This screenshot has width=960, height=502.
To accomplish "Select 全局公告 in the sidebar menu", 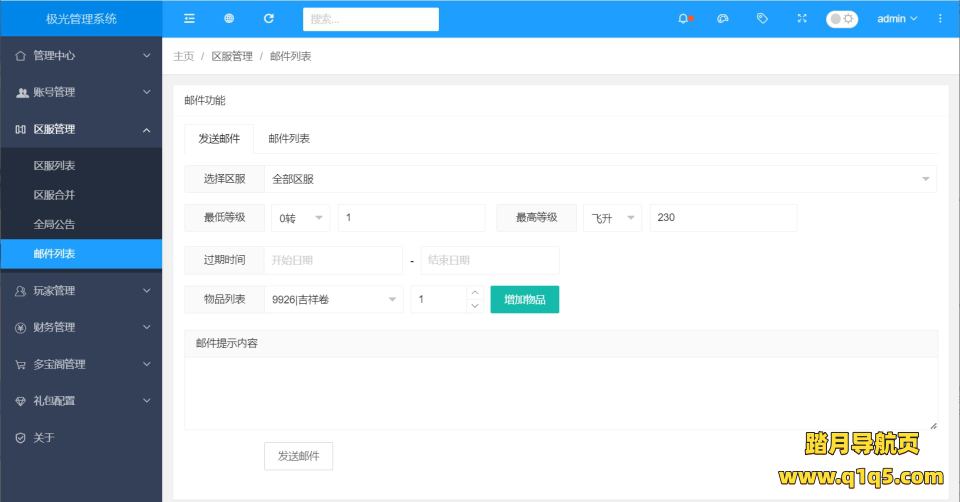I will coord(54,224).
